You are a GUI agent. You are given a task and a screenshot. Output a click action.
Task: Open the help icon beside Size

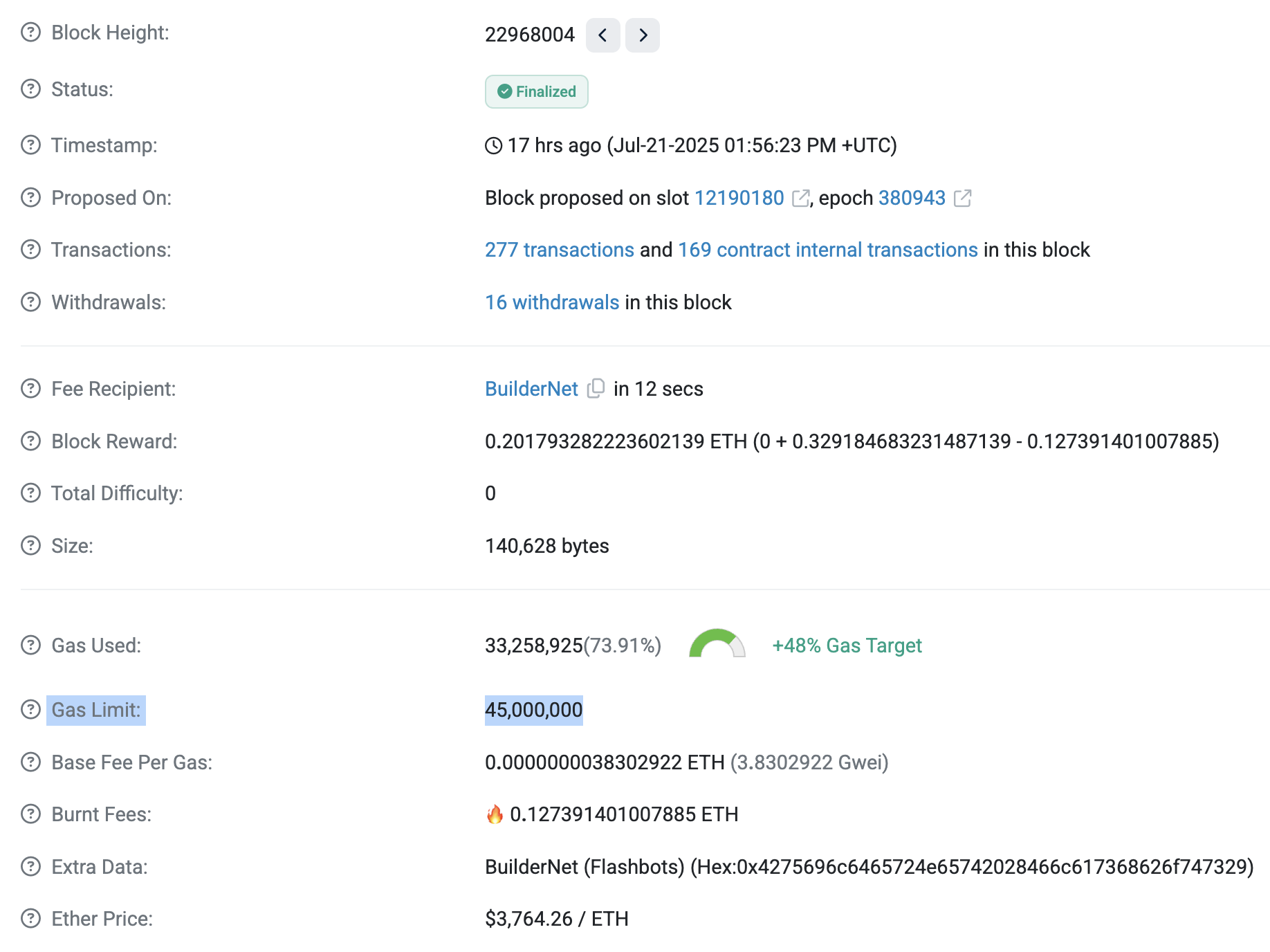pos(31,546)
